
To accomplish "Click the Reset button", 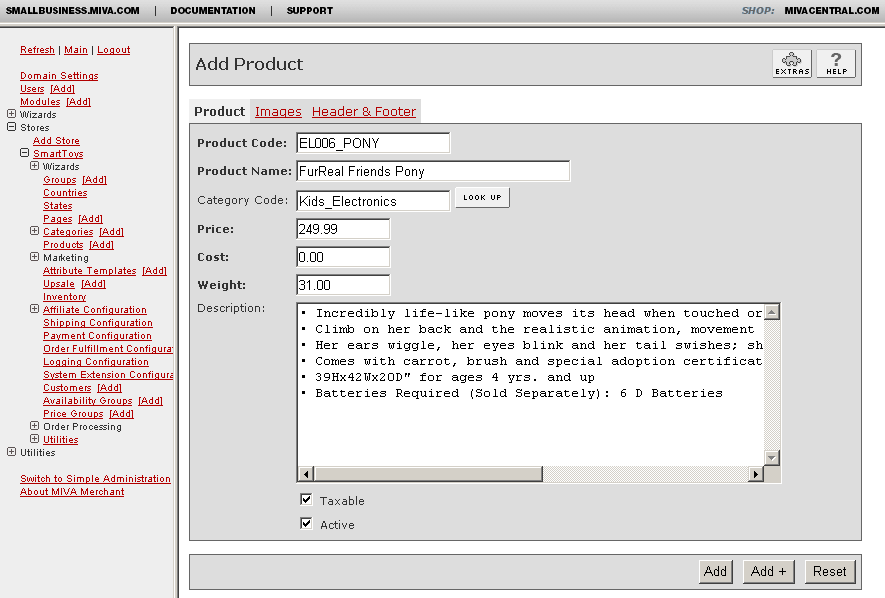I will pyautogui.click(x=830, y=571).
